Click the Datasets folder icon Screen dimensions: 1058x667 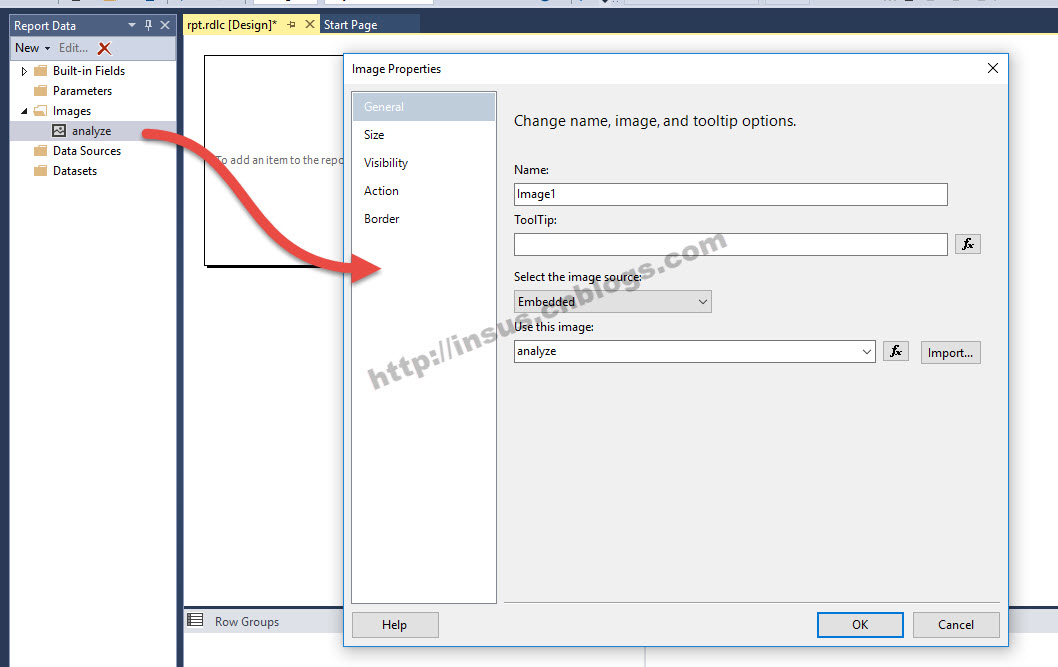(x=40, y=171)
